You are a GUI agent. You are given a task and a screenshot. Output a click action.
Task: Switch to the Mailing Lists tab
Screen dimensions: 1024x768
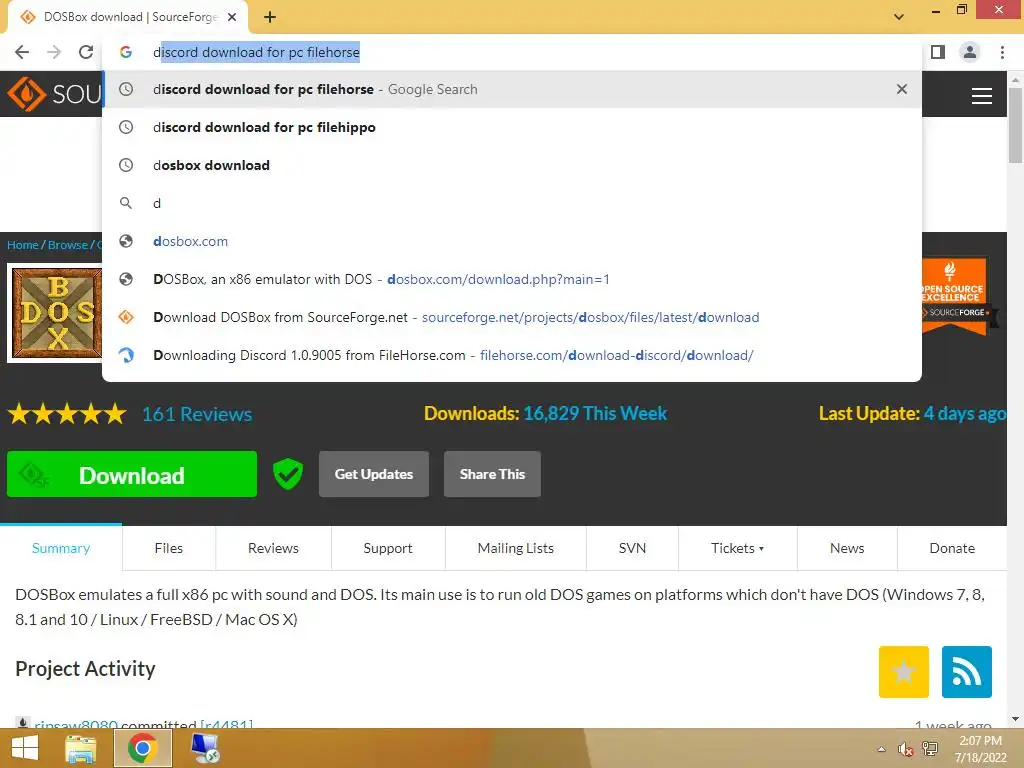(516, 548)
